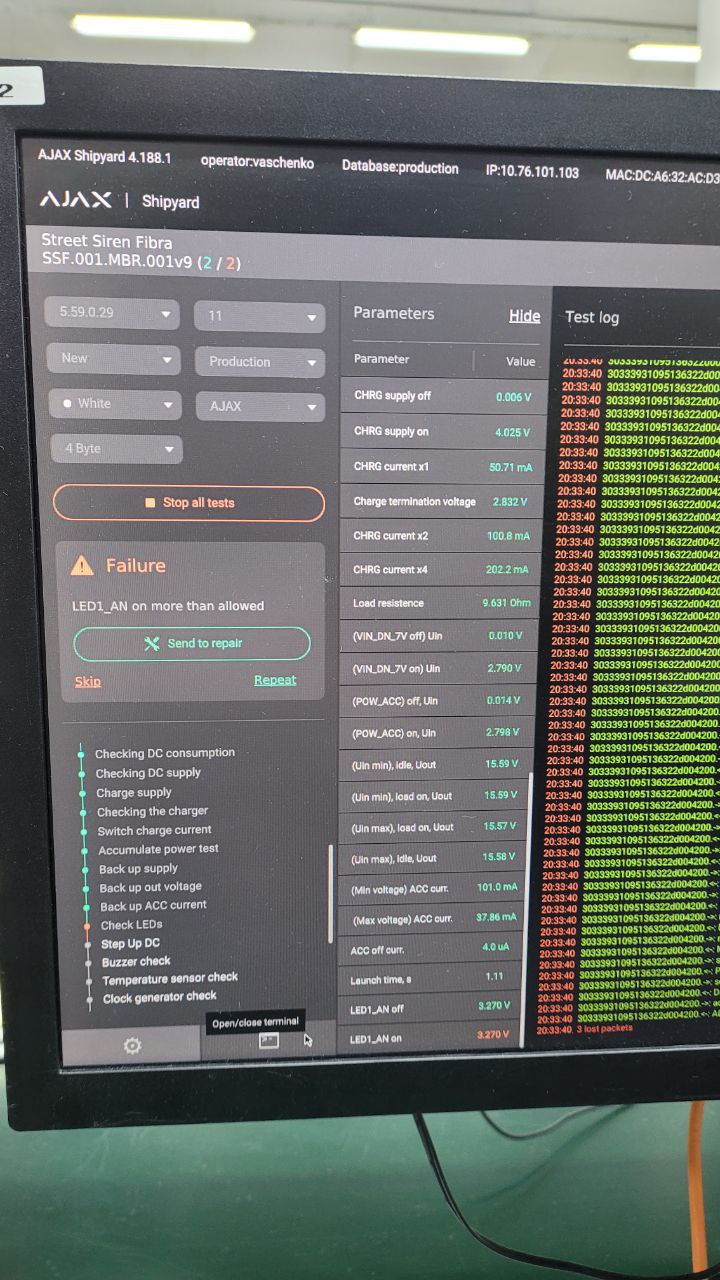Screen dimensions: 720x1280
Task: Click the stop square icon in Stop all tests
Action: (150, 503)
